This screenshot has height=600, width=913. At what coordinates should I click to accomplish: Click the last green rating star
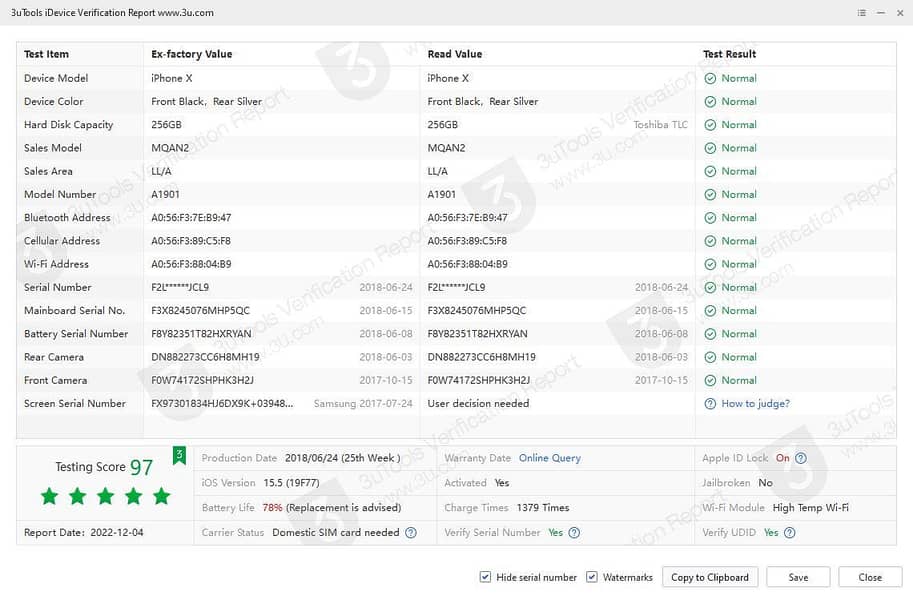(161, 496)
